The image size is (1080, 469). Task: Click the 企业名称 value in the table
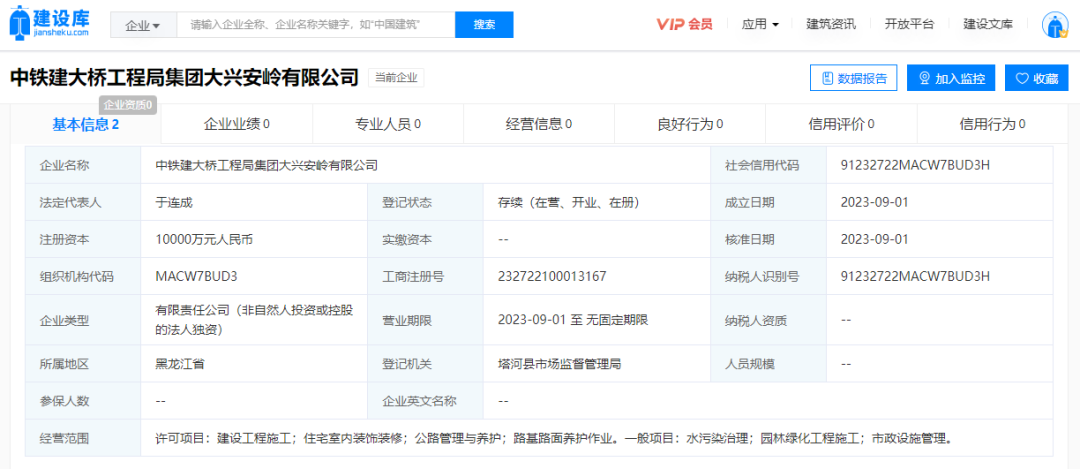pos(267,165)
